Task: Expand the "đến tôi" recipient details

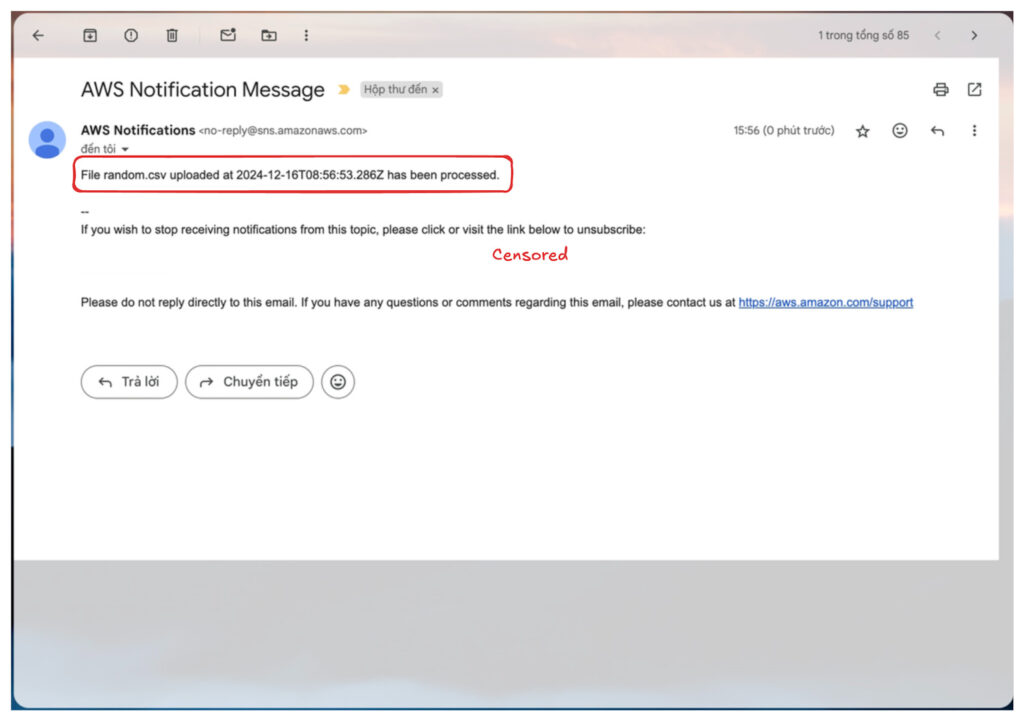Action: click(x=125, y=150)
